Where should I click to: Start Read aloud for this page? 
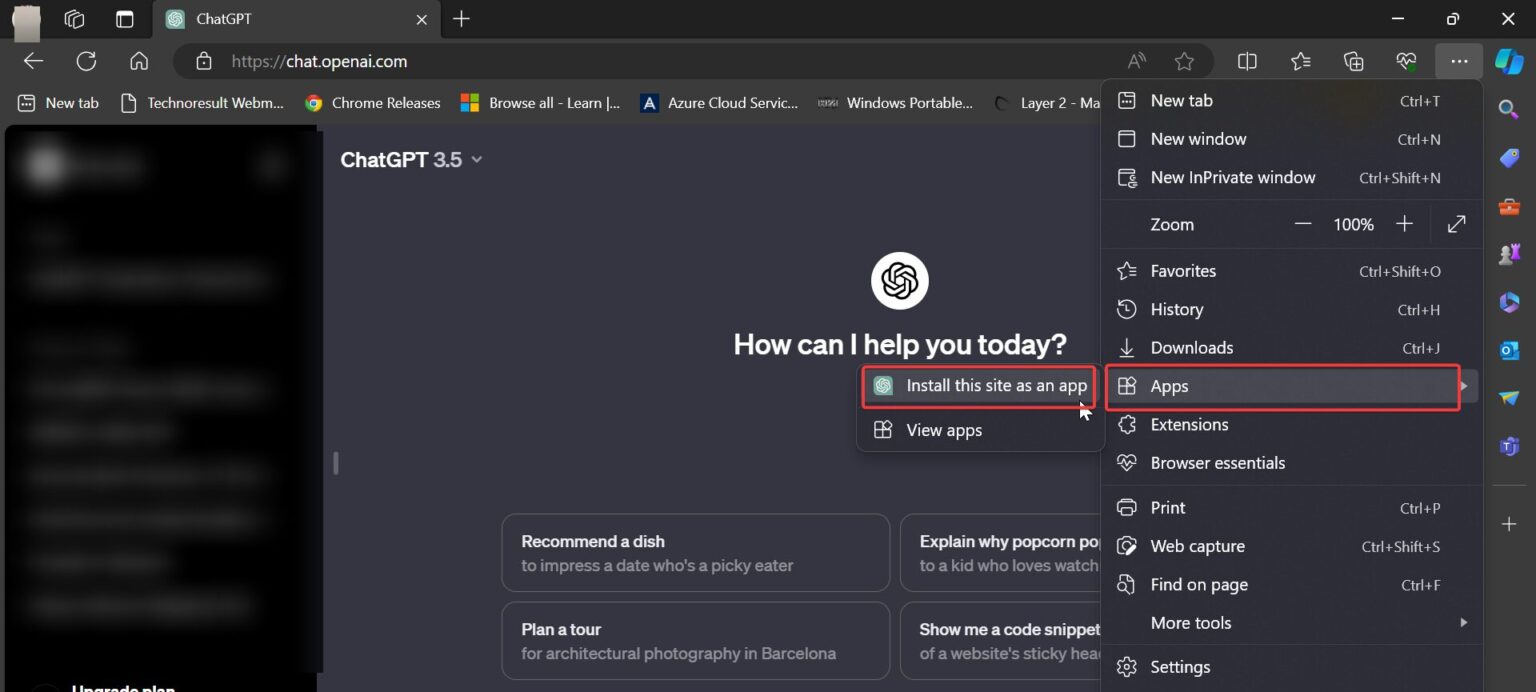[1136, 61]
